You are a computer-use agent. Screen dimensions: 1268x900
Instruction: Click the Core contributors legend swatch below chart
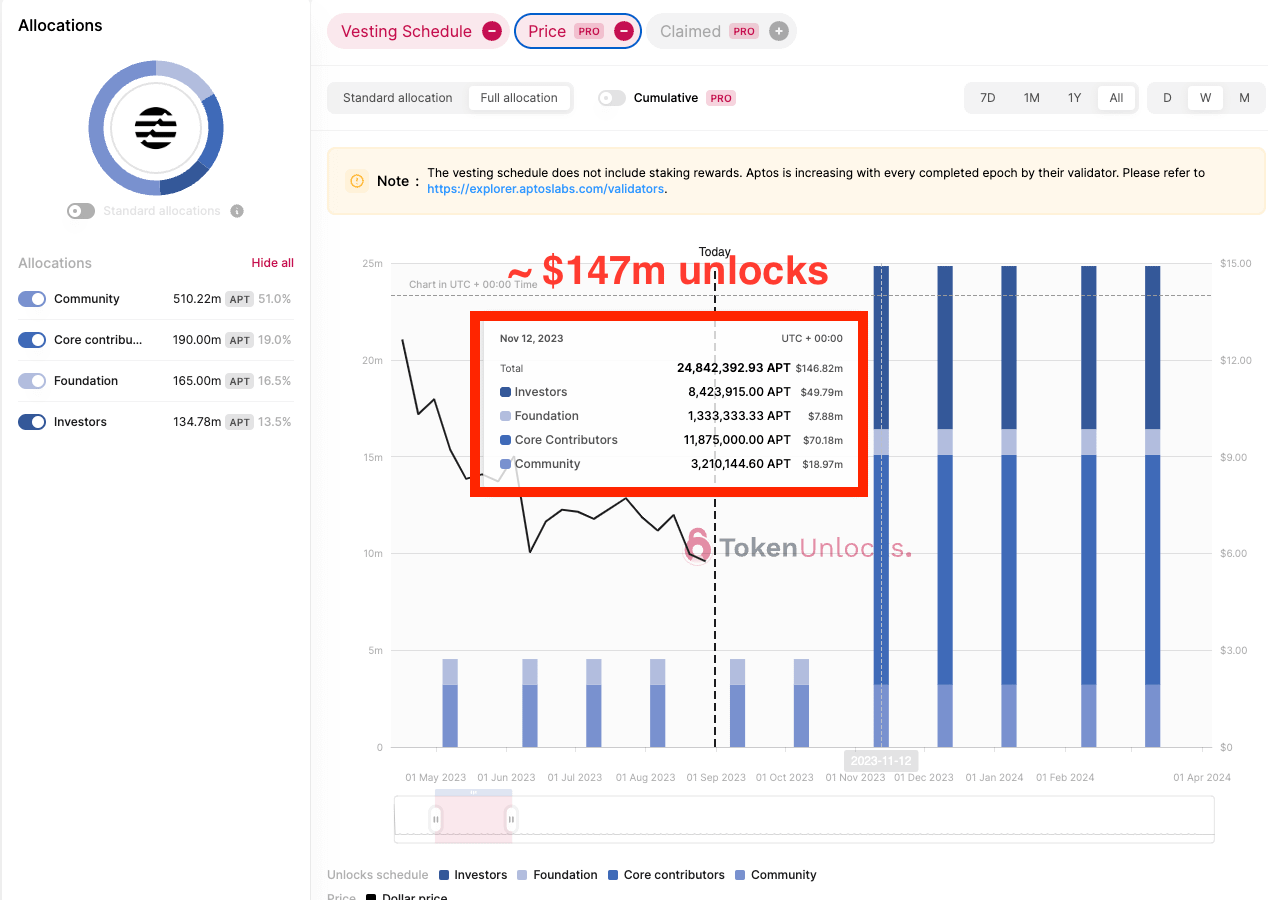pos(614,875)
